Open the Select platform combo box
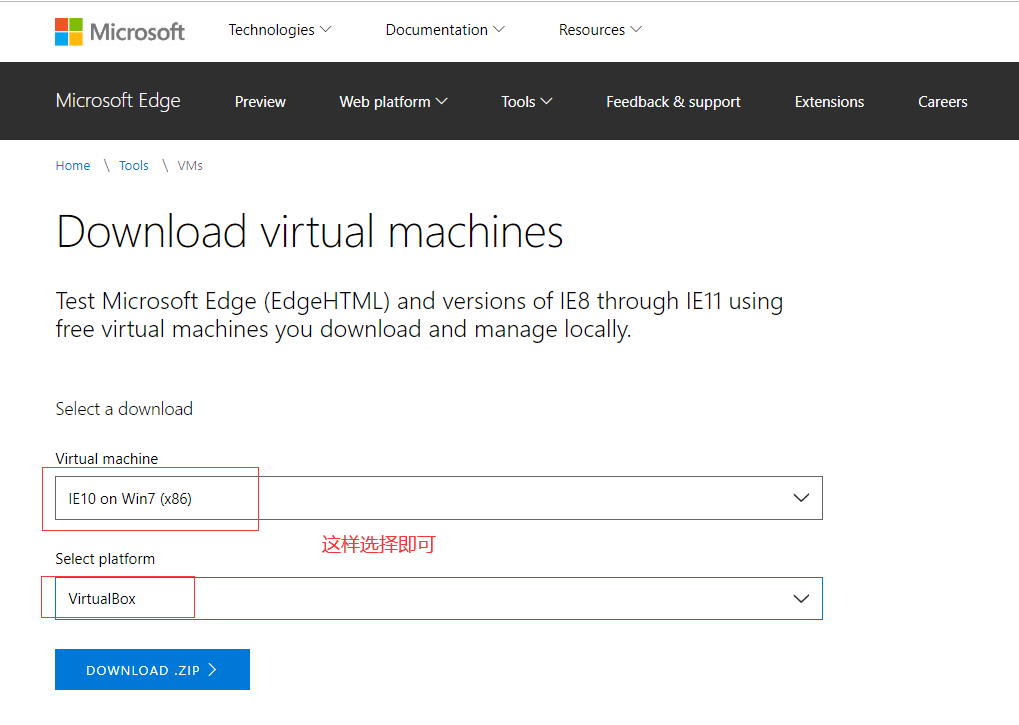Screen dimensions: 1019x725 click(x=439, y=598)
